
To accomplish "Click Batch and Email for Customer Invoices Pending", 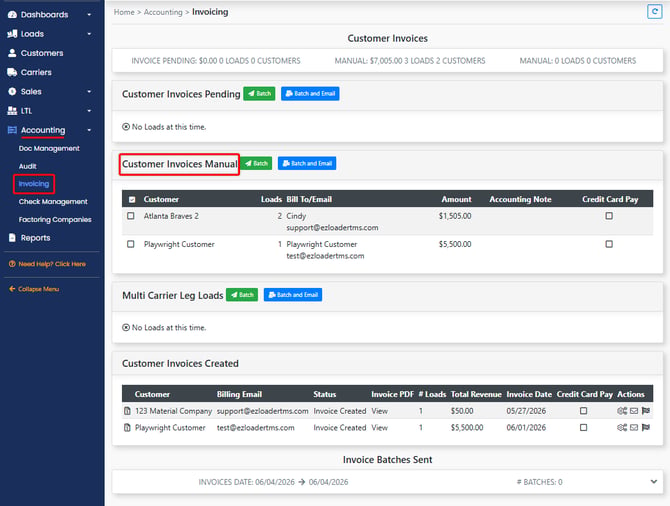I will coord(310,94).
